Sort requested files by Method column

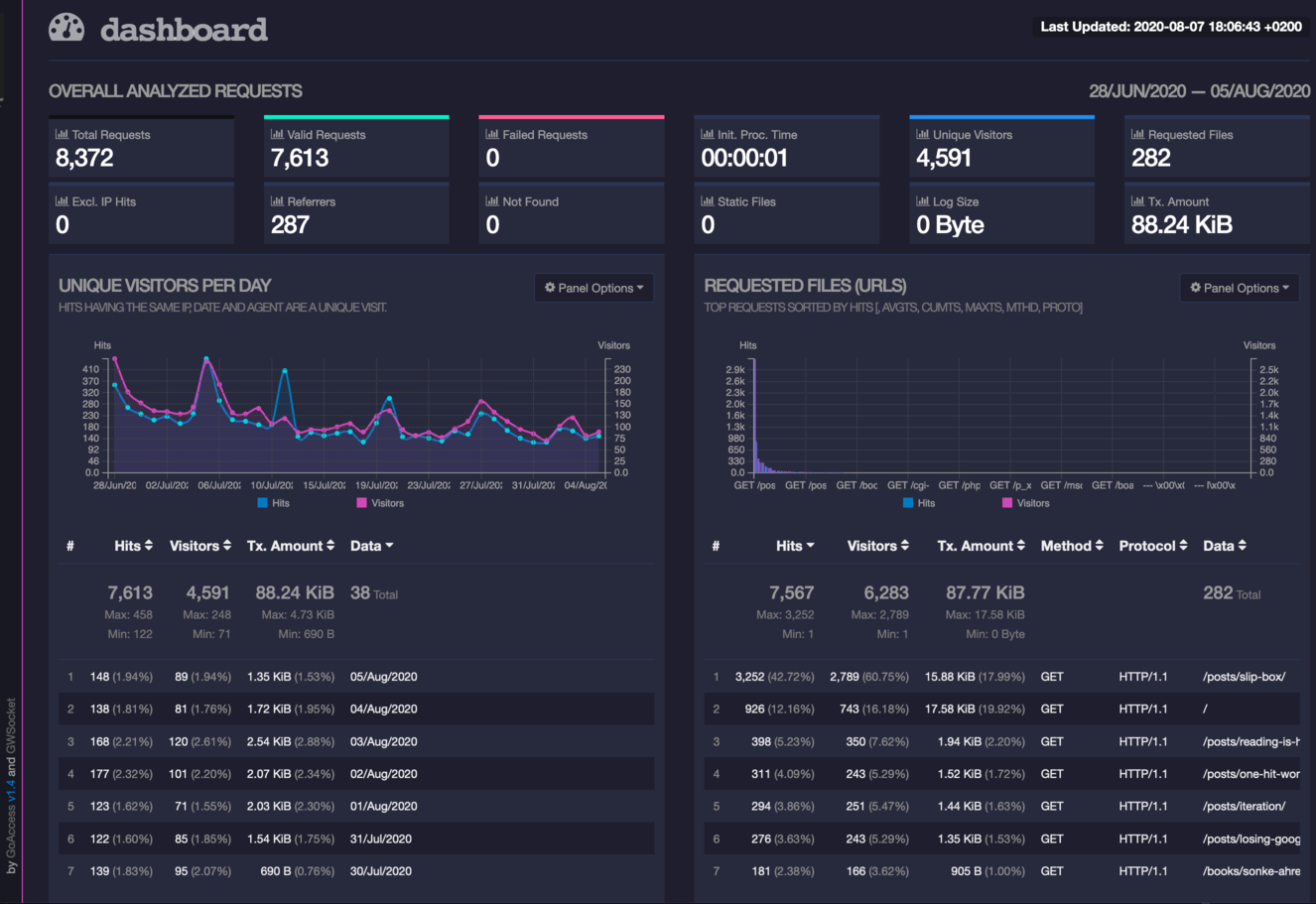point(1072,546)
